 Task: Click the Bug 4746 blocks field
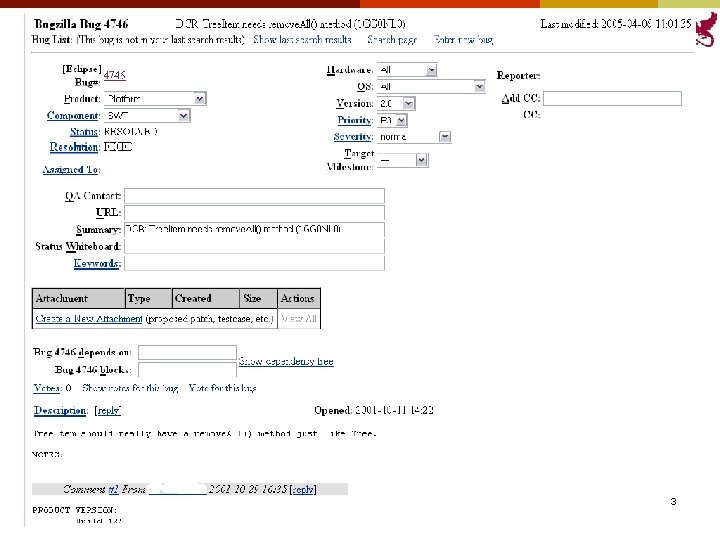(x=187, y=370)
